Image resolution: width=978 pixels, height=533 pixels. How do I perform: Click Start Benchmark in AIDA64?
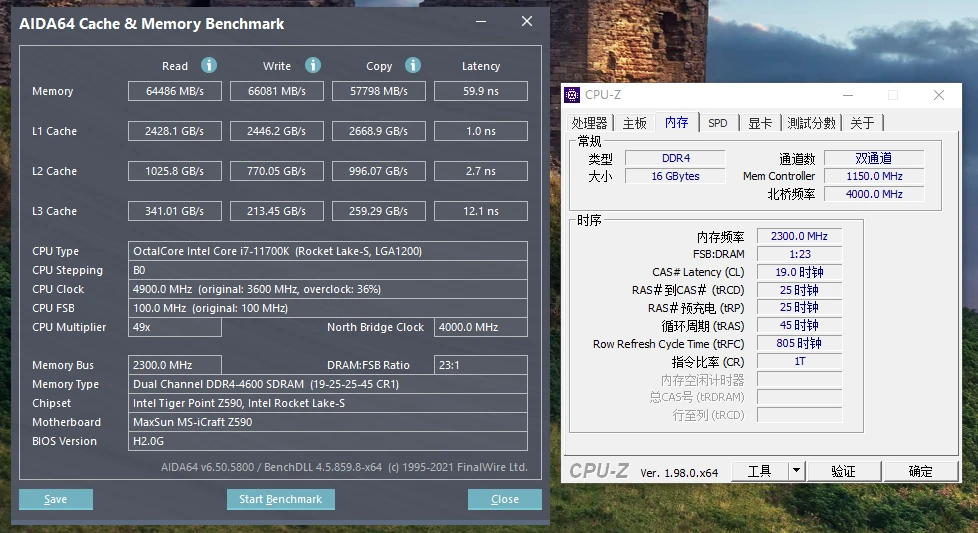click(x=281, y=499)
